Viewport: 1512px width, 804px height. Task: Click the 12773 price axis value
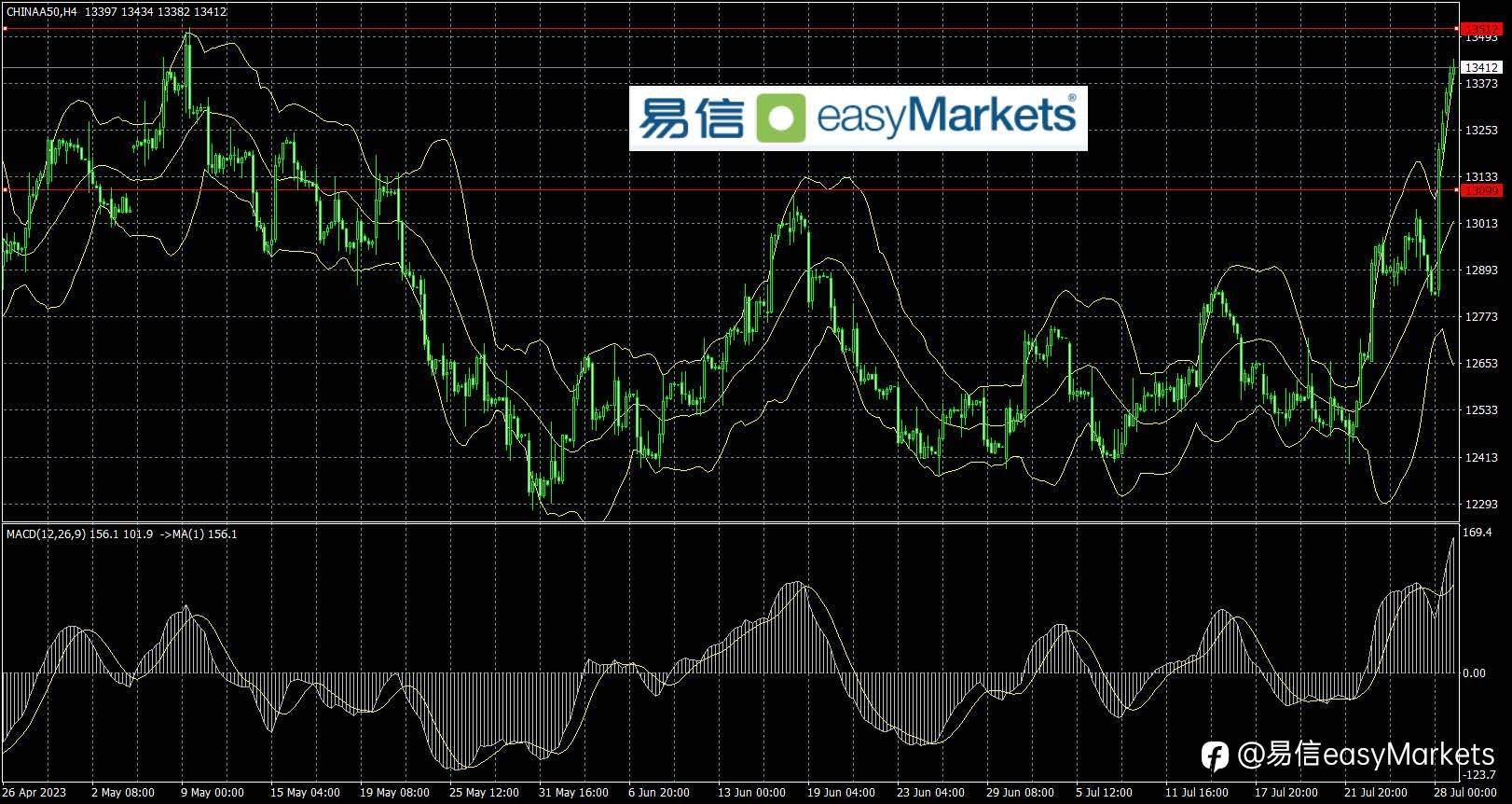[x=1481, y=317]
